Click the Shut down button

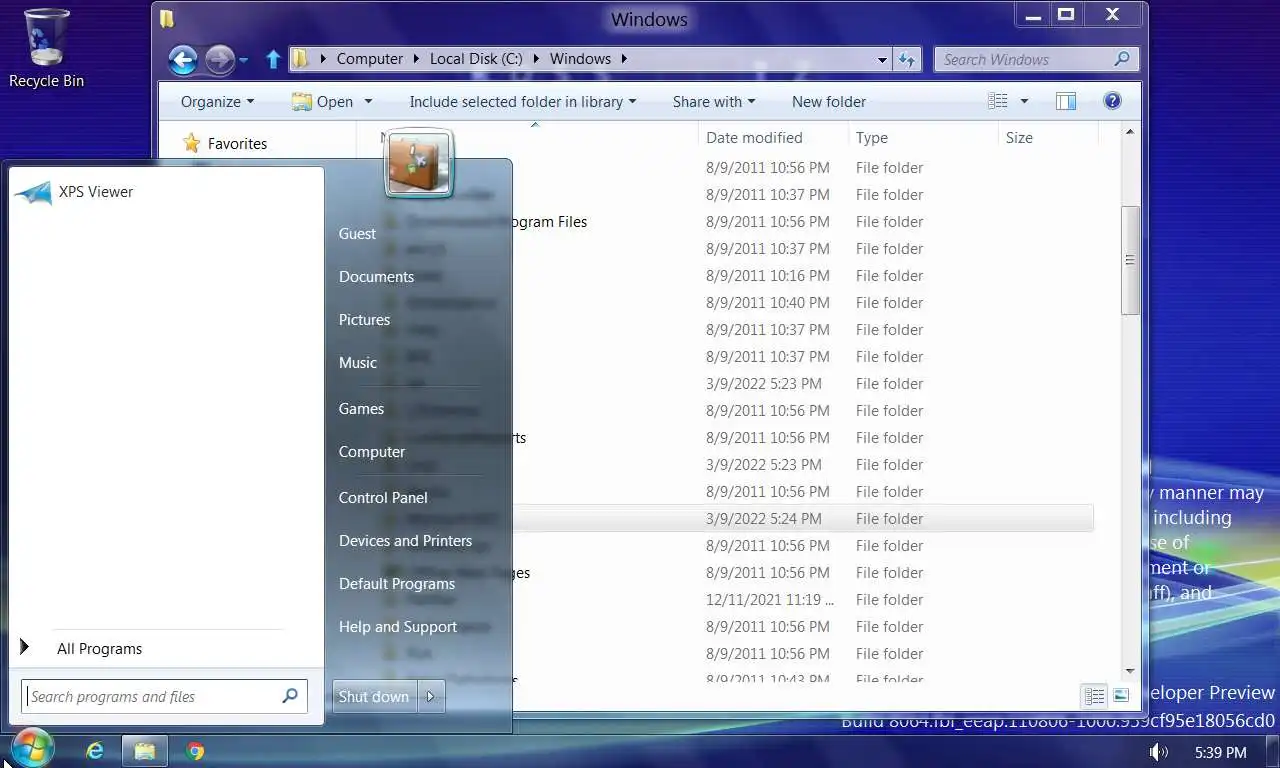pyautogui.click(x=374, y=696)
